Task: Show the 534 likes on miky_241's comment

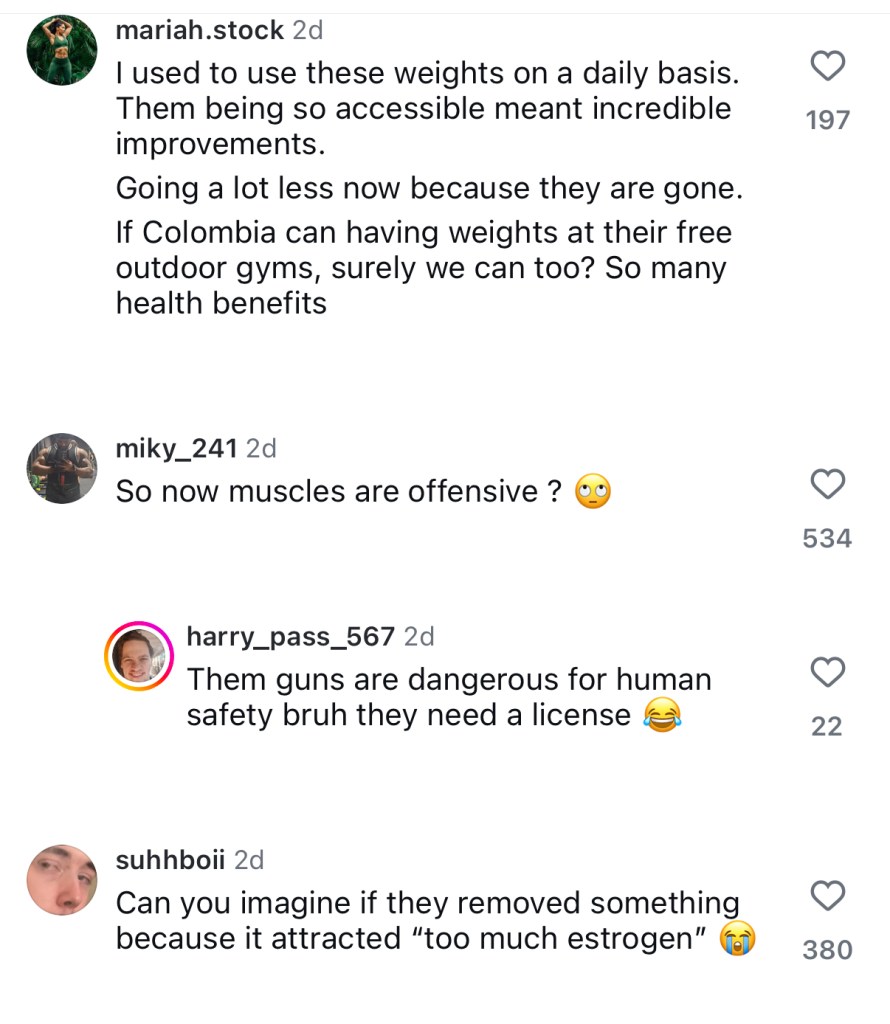Action: (x=827, y=539)
